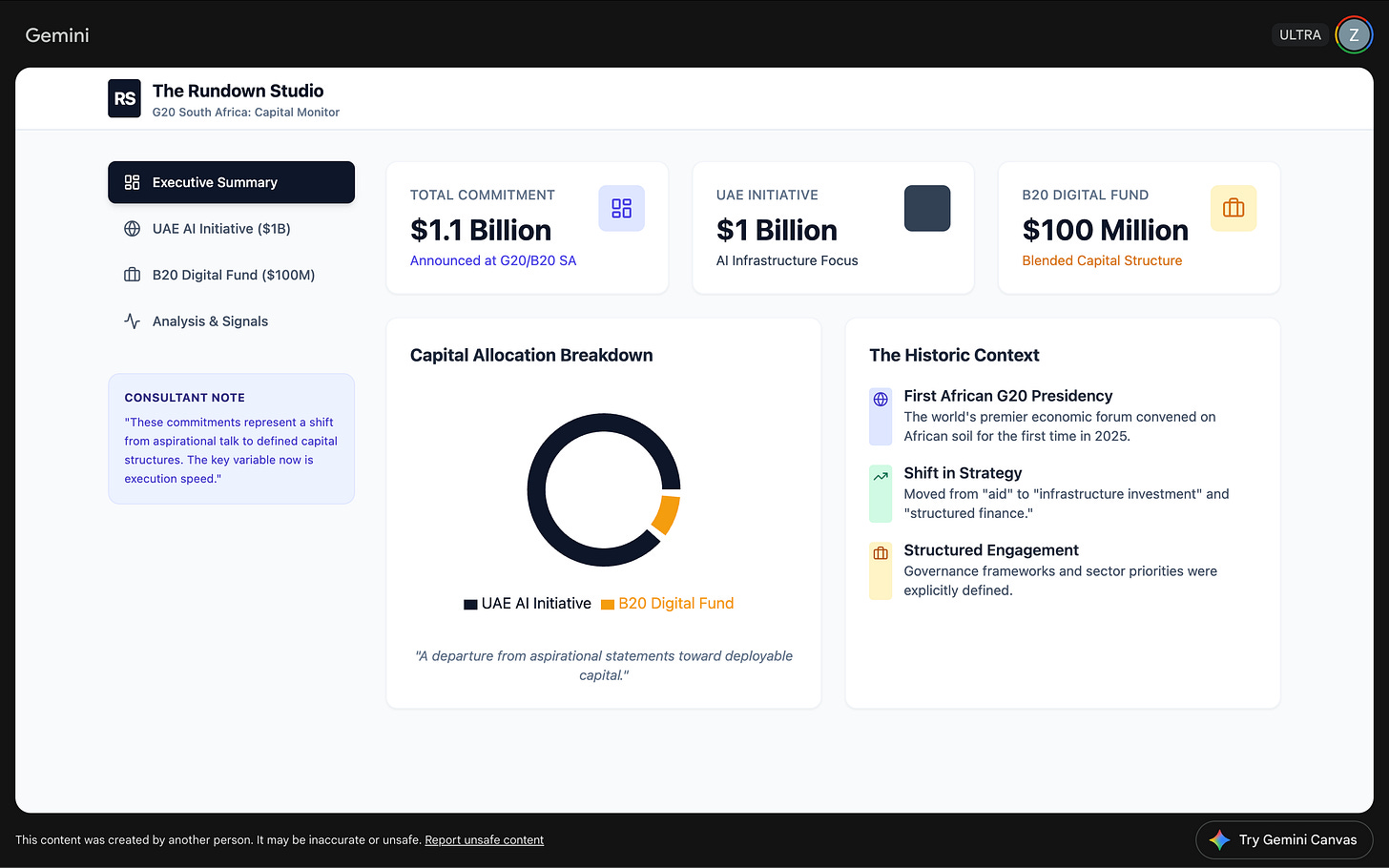Click the dark UAE AI Initiative legend swatch
Image resolution: width=1389 pixels, height=868 pixels.
coord(470,604)
